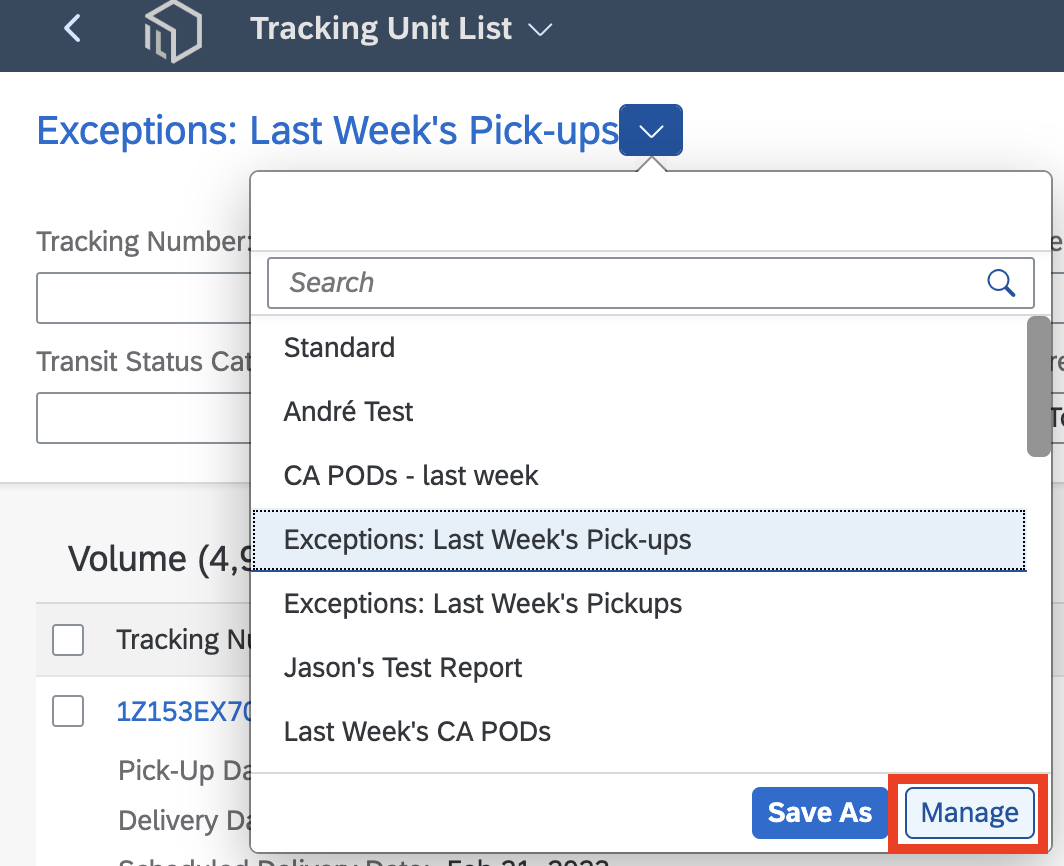The width and height of the screenshot is (1064, 866).
Task: Go back with the header back arrow
Action: [72, 29]
